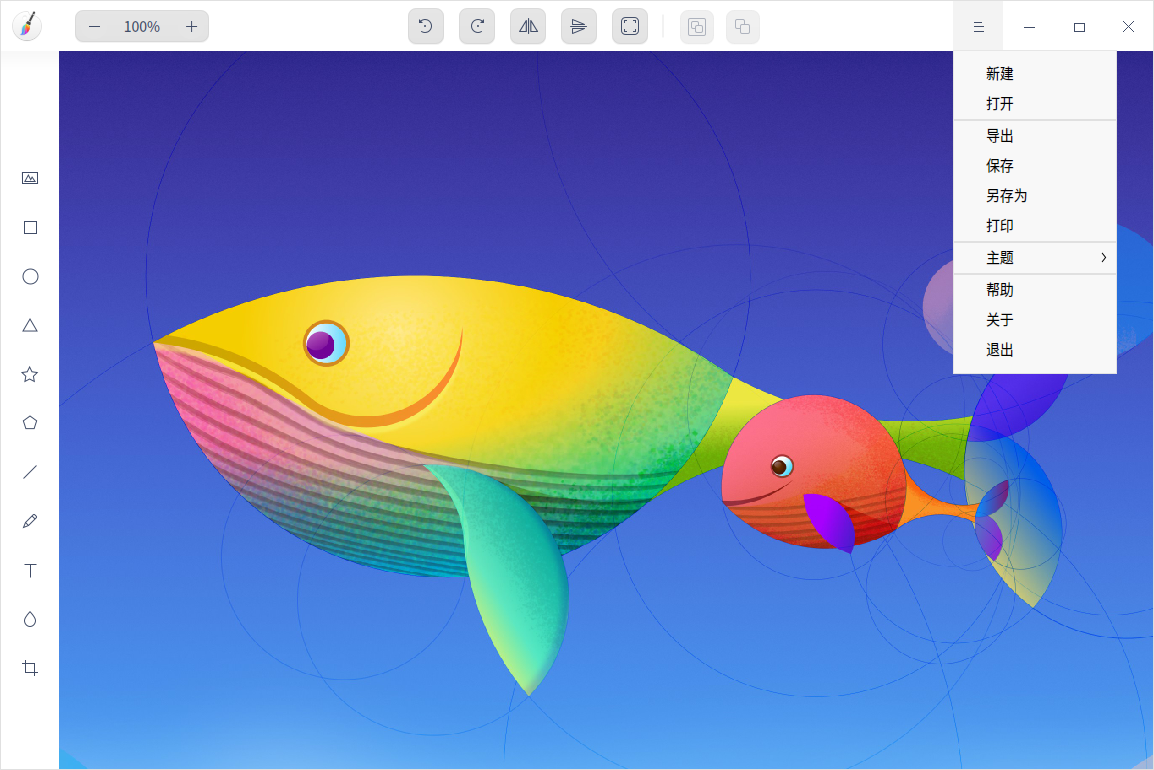The height and width of the screenshot is (770, 1154).
Task: Rotate canvas counterclockwise
Action: point(425,27)
